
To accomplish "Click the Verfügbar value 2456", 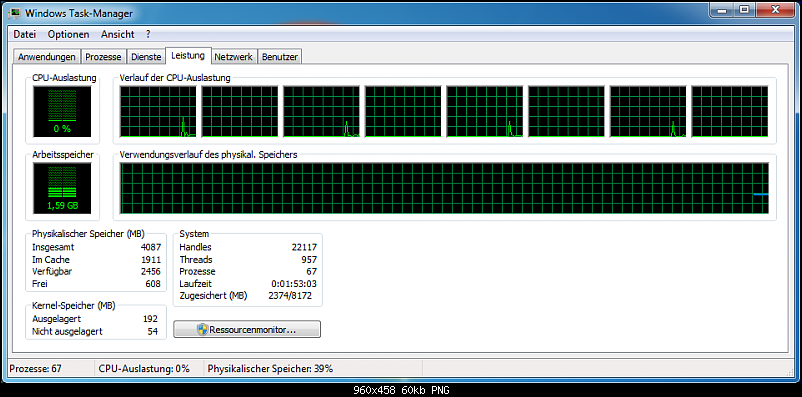I will [x=151, y=272].
